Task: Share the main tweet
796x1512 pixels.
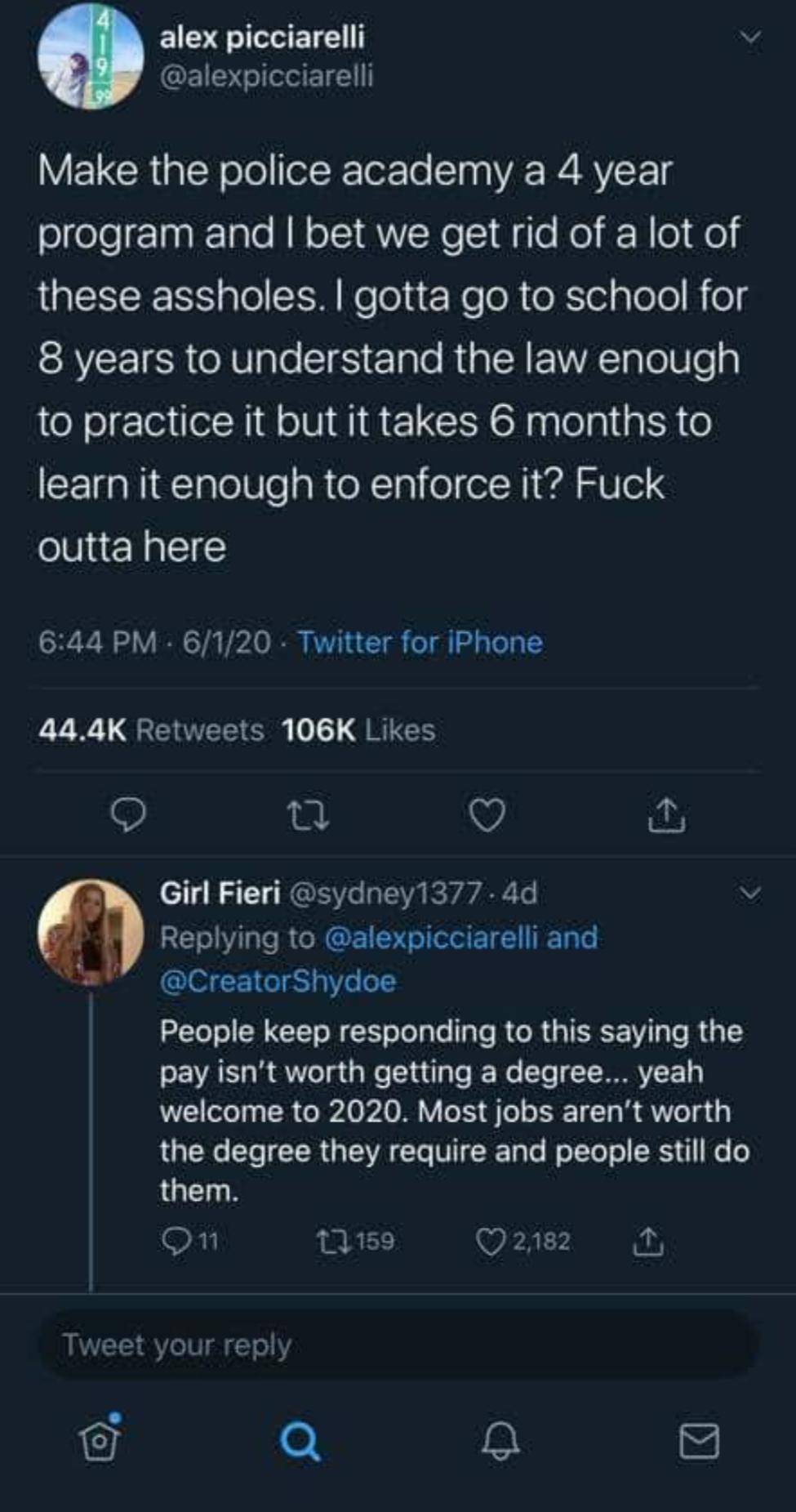Action: pos(666,814)
